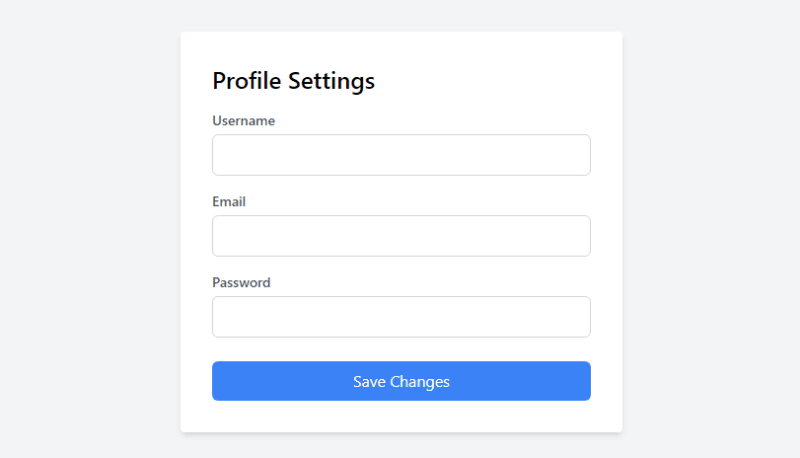
Task: Click inside the Email text box
Action: coord(401,236)
